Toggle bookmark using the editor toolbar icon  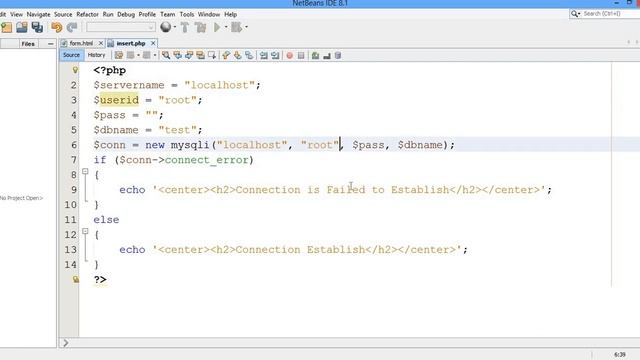tap(249, 55)
